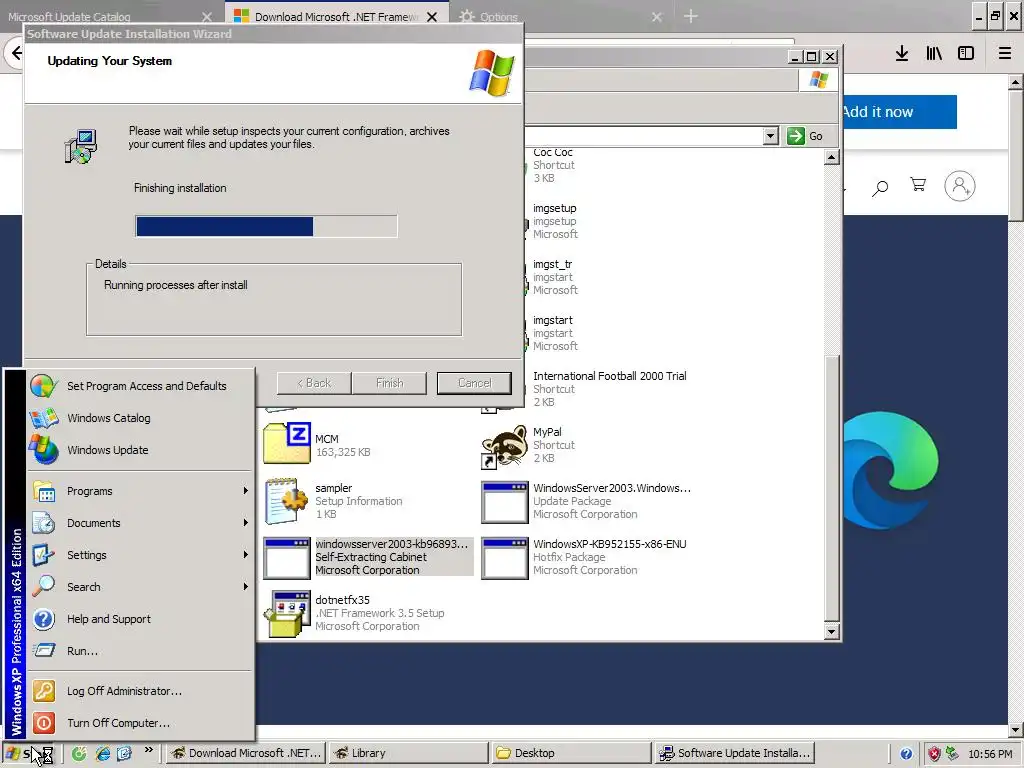Click the Programs folder icon
The width and height of the screenshot is (1024, 768).
click(44, 491)
